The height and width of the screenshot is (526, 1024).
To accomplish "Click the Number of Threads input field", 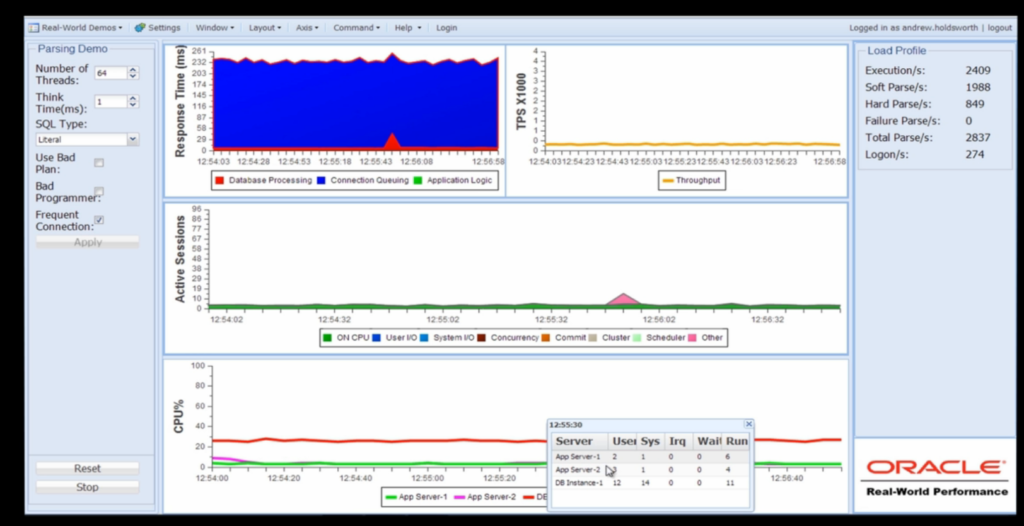I will coord(110,73).
